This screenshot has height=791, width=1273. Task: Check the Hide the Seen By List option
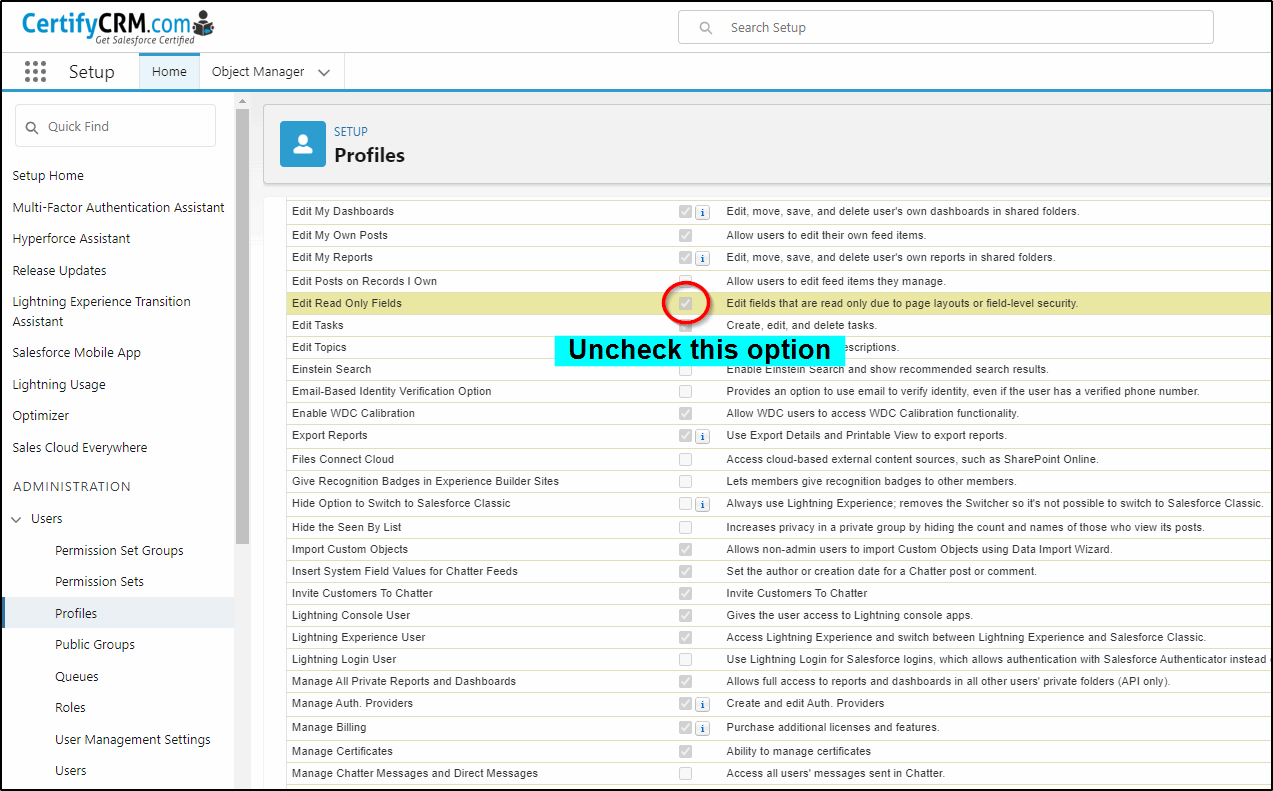(x=685, y=527)
